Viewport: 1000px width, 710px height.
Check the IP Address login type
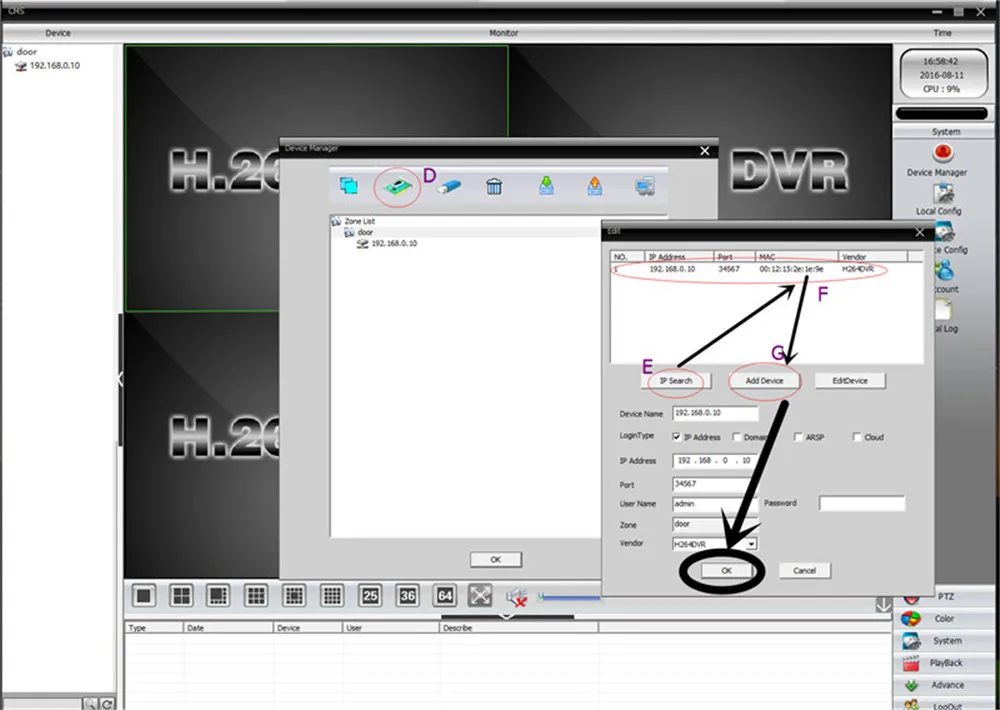point(677,437)
